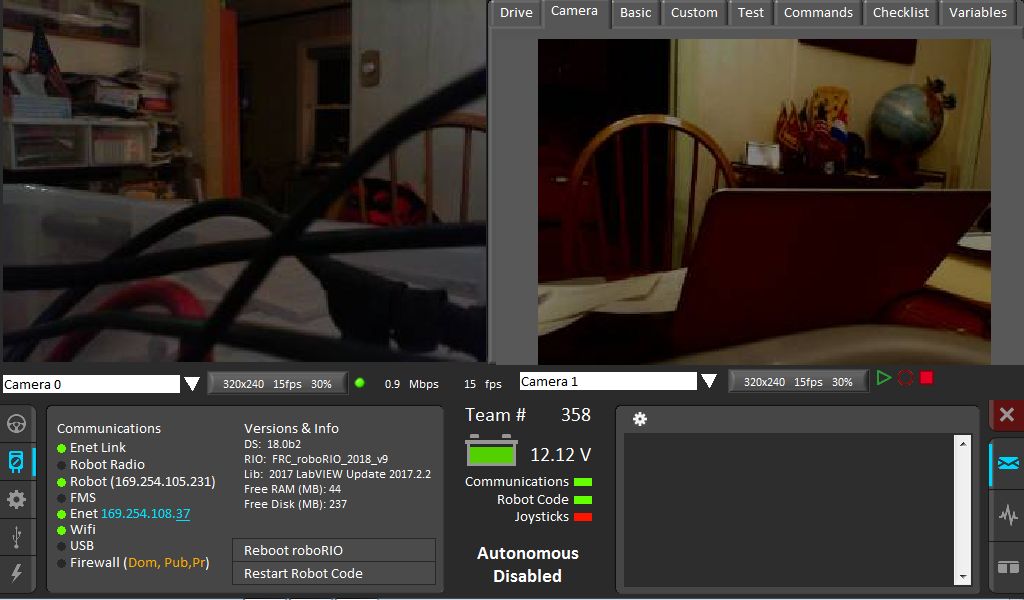Click the FMS status indicator
The height and width of the screenshot is (600, 1024).
61,498
